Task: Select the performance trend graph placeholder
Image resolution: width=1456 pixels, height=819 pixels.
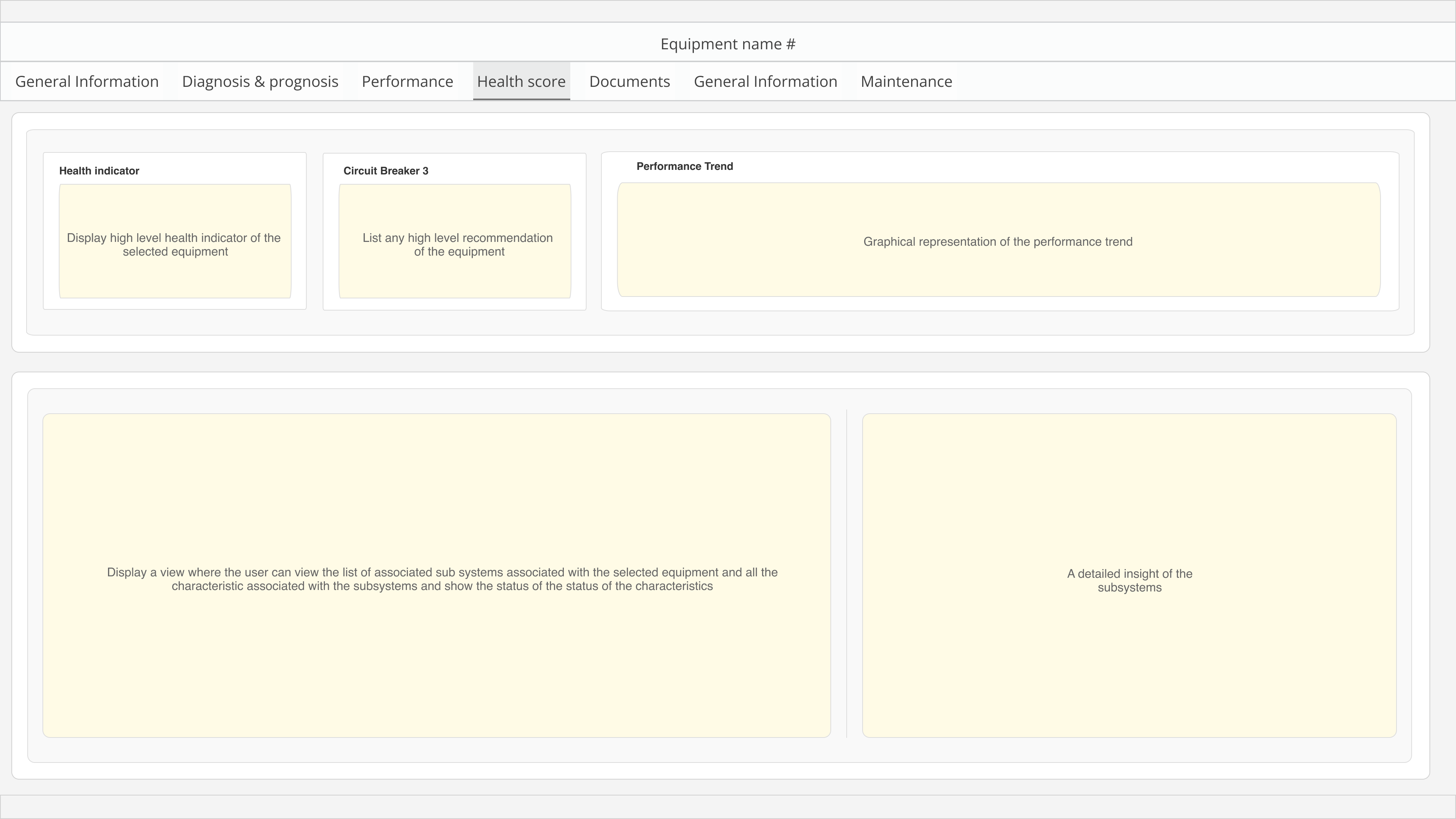Action: [998, 240]
